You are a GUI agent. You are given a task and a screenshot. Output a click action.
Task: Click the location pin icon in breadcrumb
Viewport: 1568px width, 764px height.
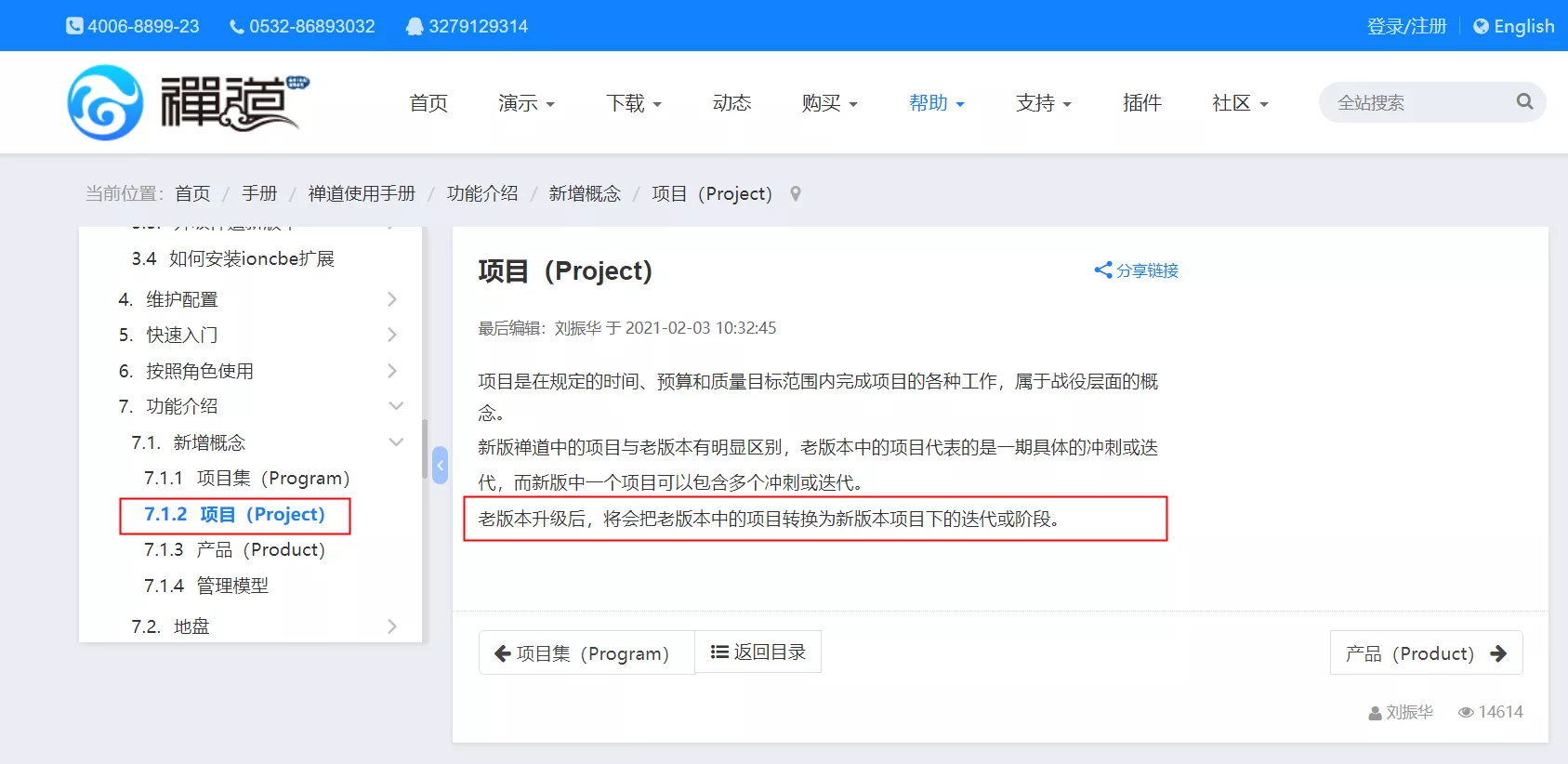pyautogui.click(x=796, y=193)
